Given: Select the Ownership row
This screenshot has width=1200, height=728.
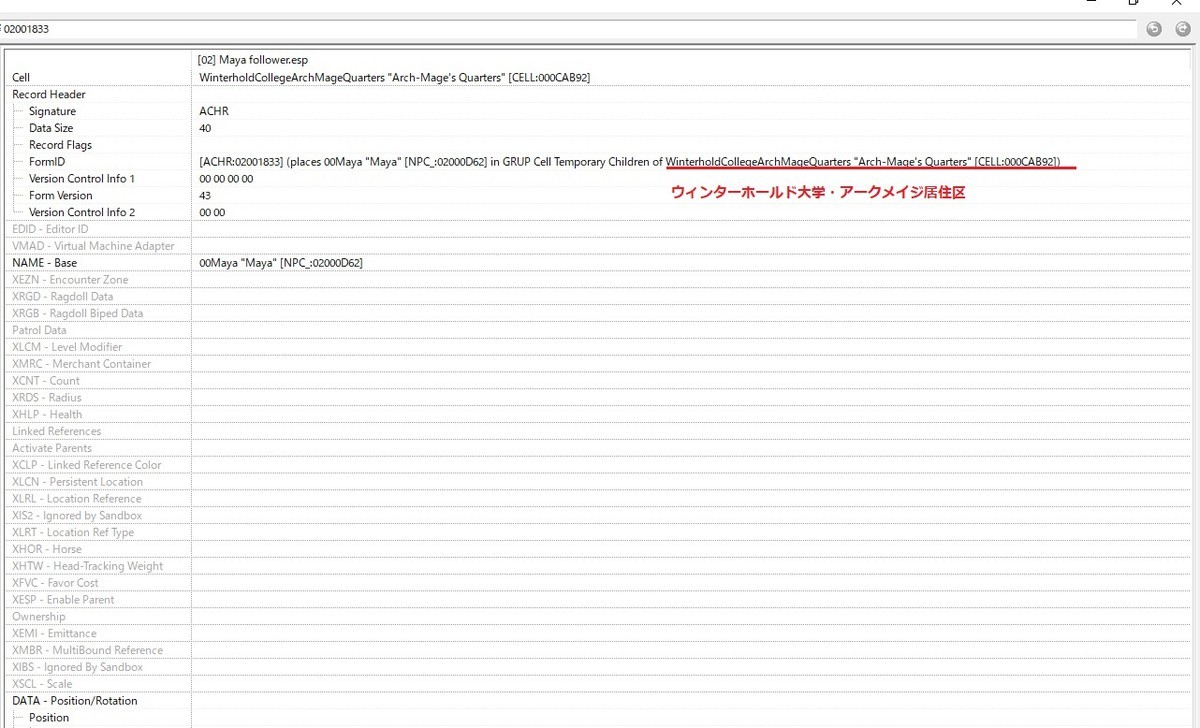Looking at the screenshot, I should [38, 617].
